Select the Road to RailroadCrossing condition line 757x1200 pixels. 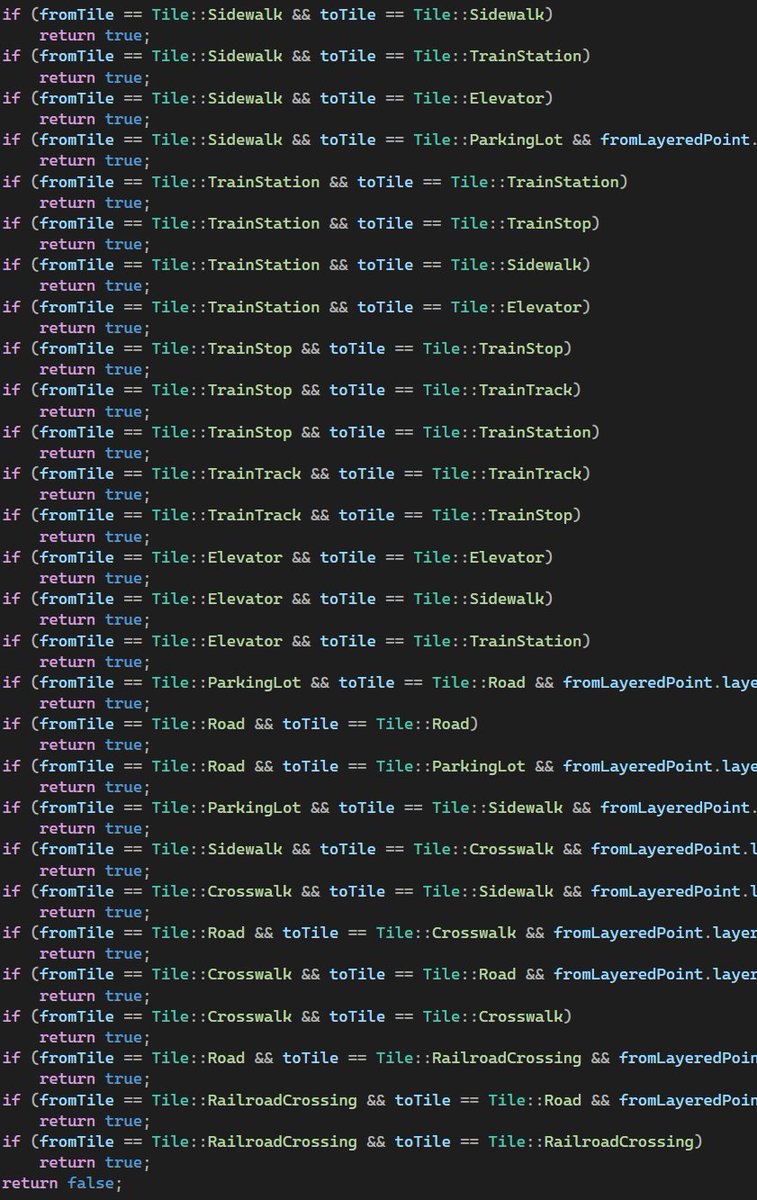(379, 1058)
